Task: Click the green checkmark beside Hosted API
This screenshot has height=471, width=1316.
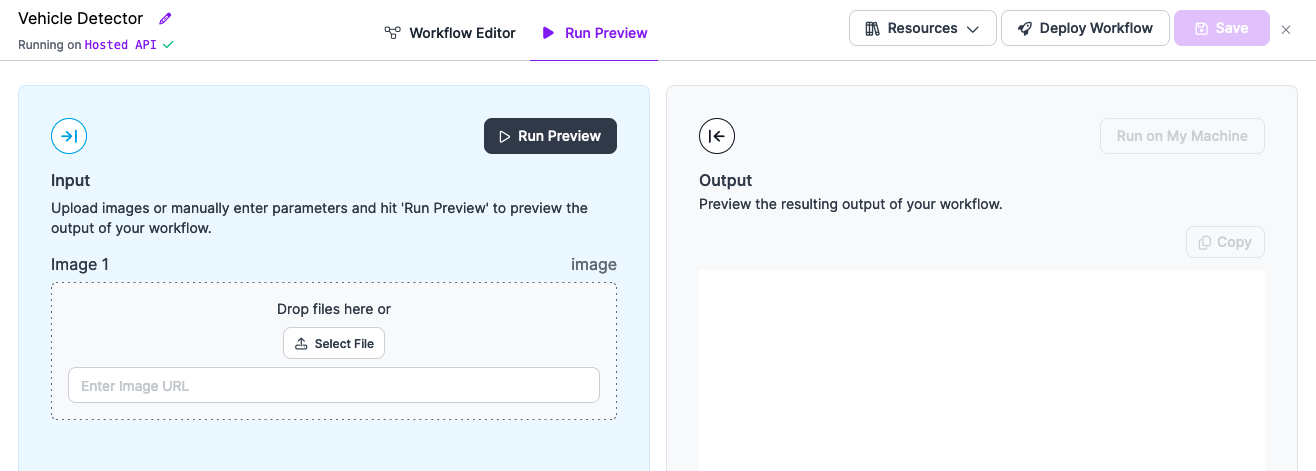Action: click(168, 45)
